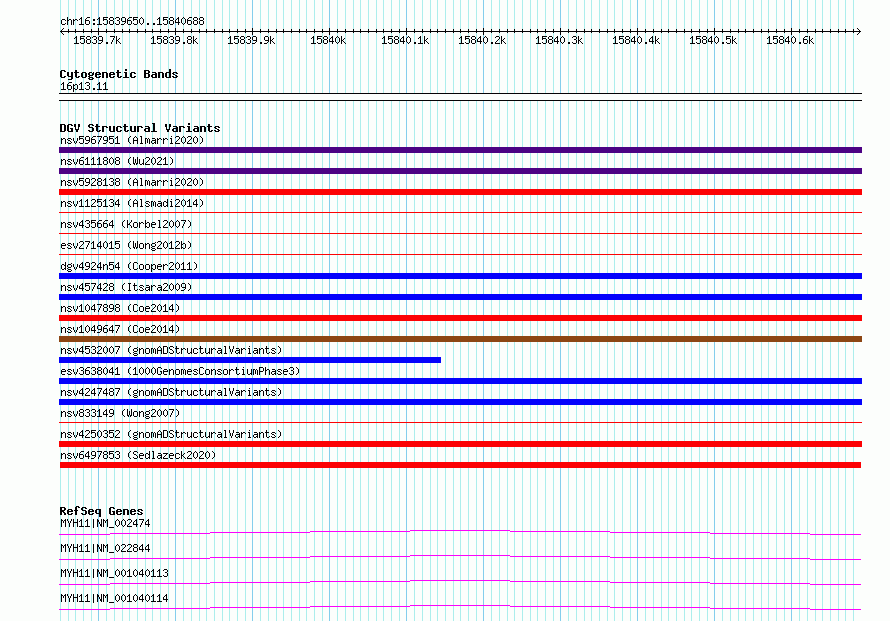Open nsv4250352 (gnomADStructuralVariants) label
Viewport: 890px width, 621px height.
click(x=171, y=434)
